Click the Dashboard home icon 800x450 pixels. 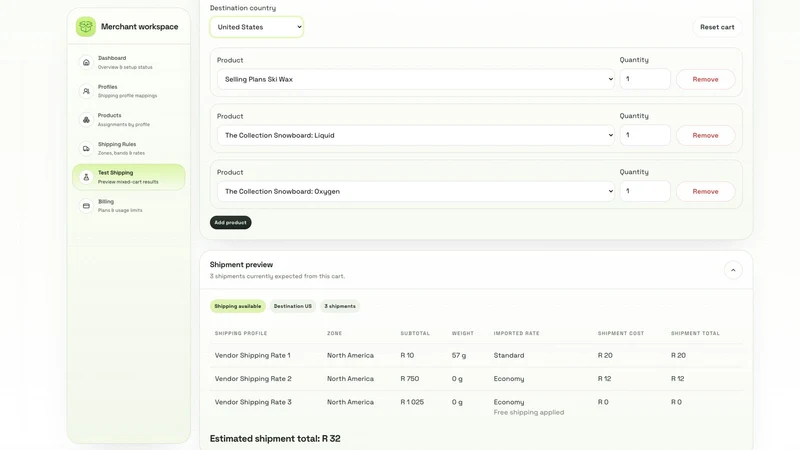coord(86,62)
